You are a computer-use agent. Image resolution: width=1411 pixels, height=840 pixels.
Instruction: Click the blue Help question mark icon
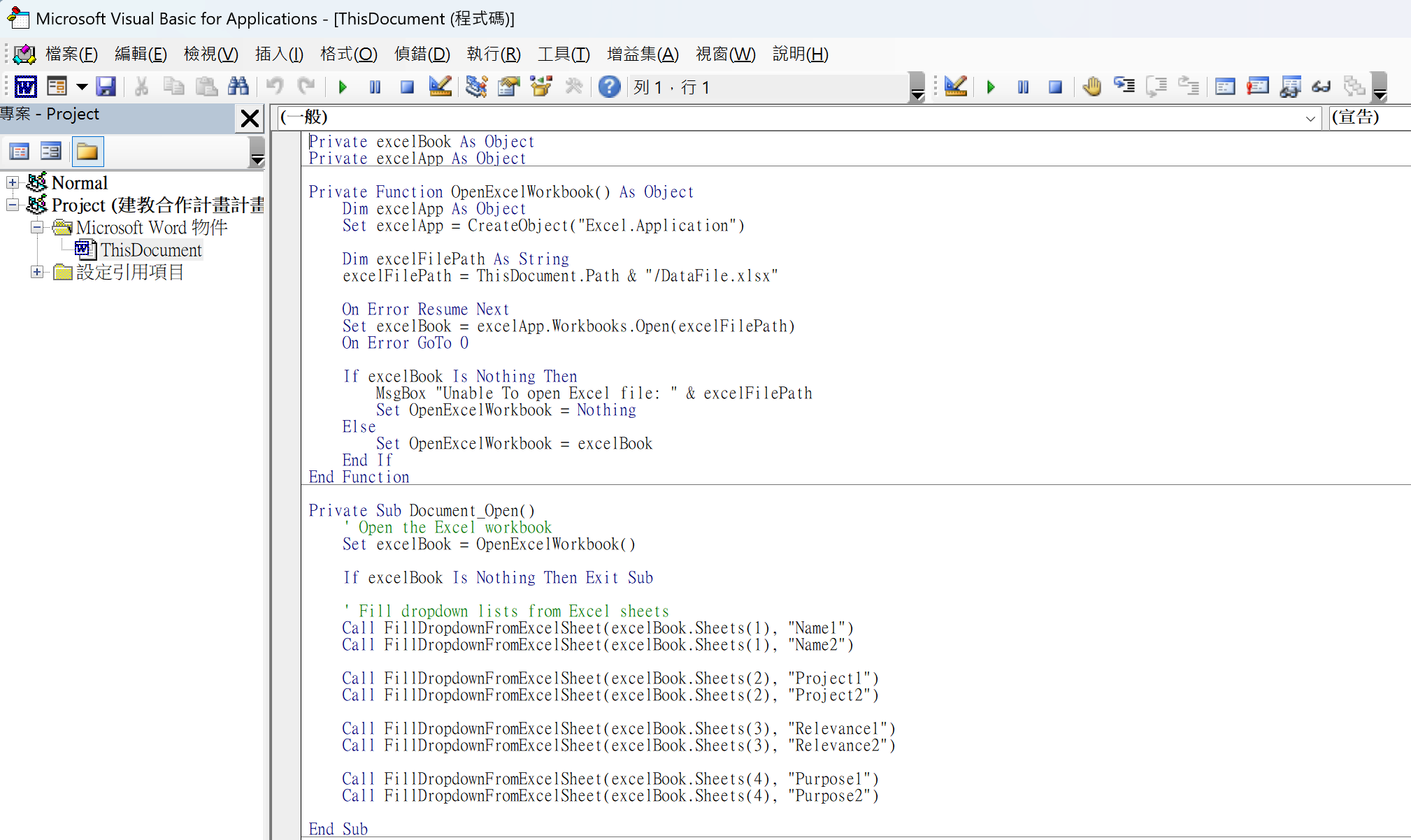[609, 87]
